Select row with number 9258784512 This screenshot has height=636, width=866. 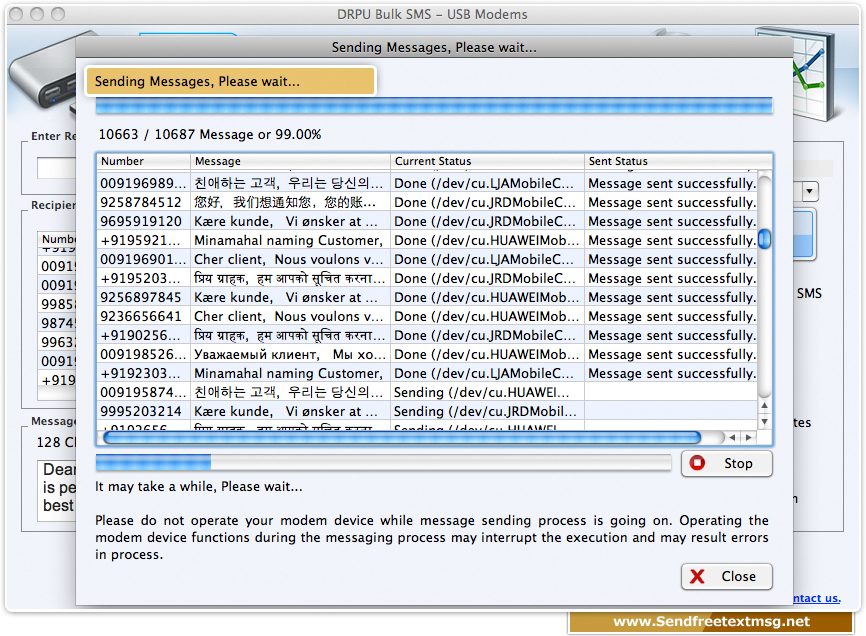click(426, 202)
